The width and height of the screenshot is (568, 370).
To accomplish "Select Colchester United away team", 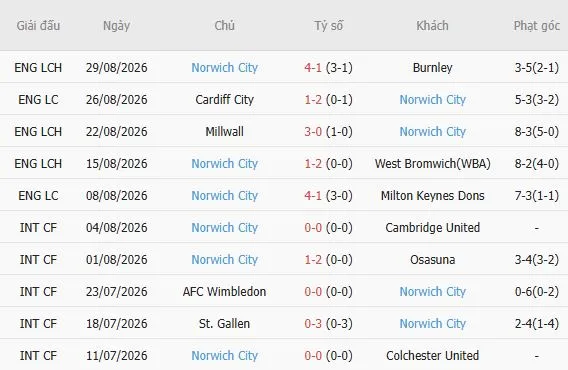I will point(433,356).
